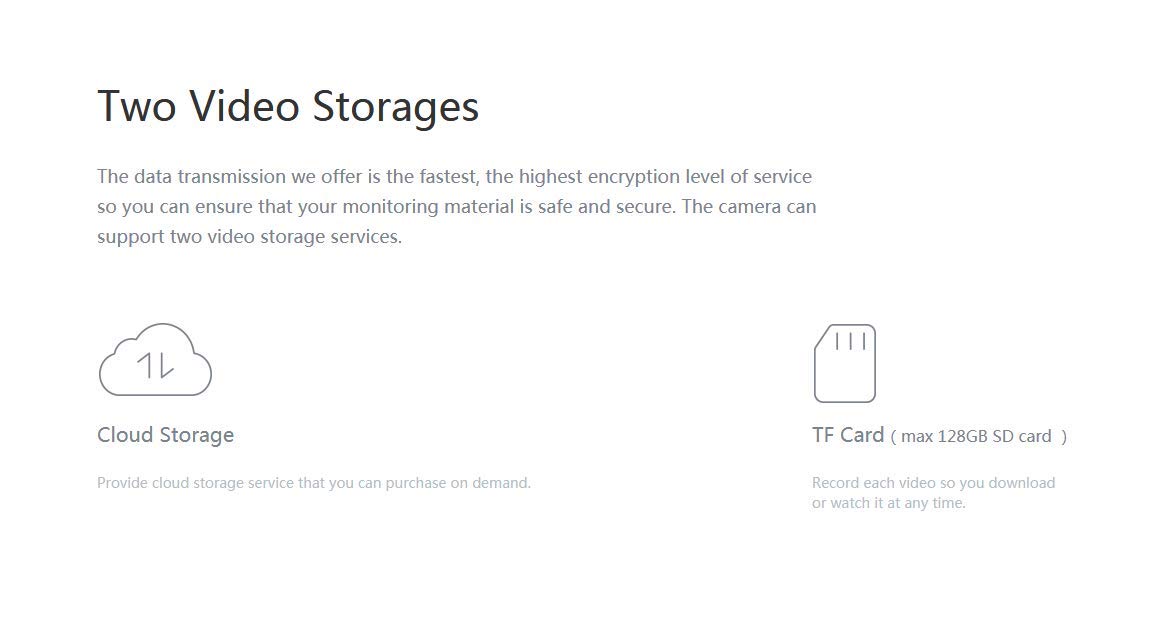Click the "TF Card" label
Viewport: 1171px width, 623px height.
tap(848, 435)
